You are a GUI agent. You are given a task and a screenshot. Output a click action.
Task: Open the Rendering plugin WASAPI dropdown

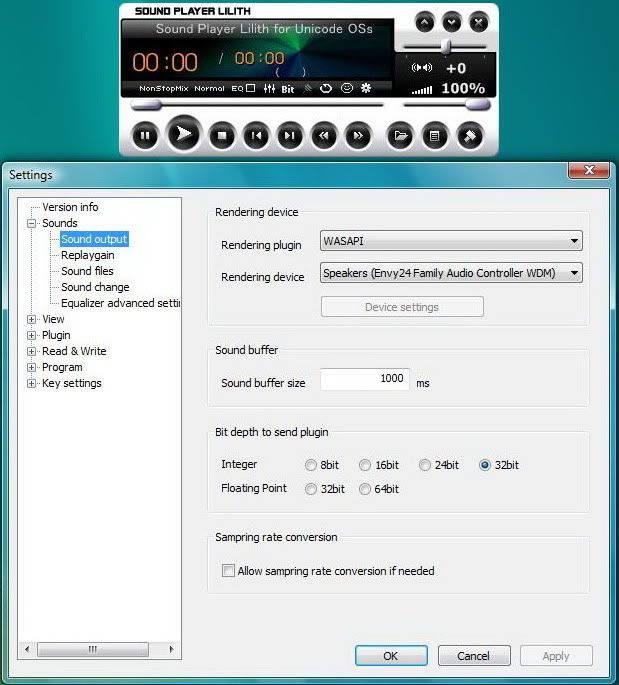click(x=451, y=241)
